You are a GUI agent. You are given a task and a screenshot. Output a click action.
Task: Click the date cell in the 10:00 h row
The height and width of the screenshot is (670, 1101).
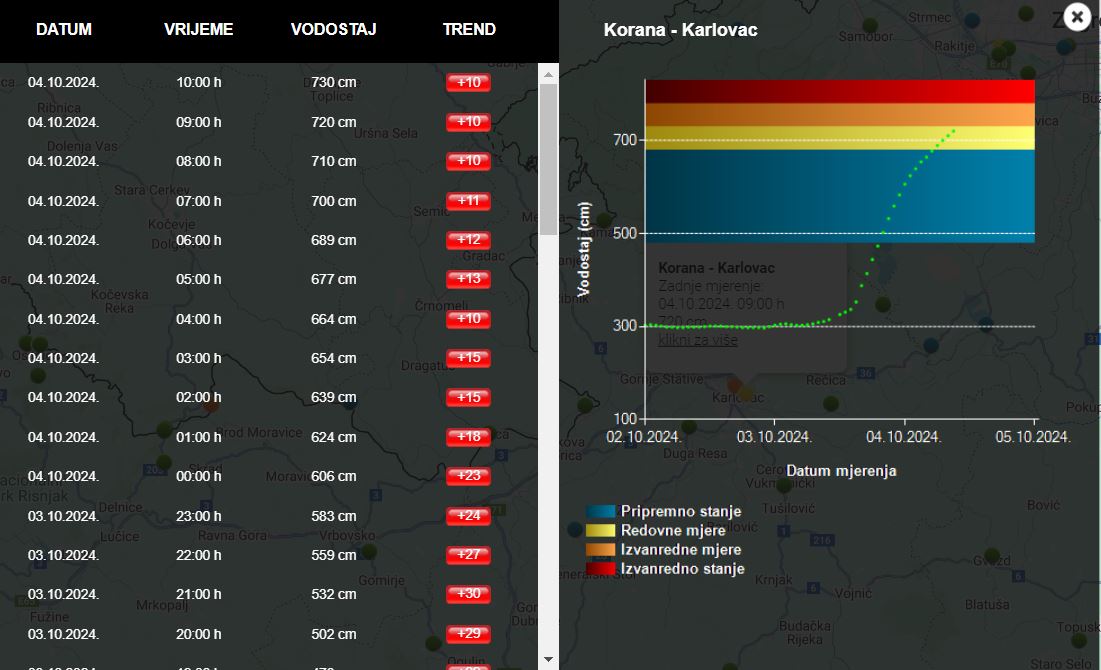(63, 82)
